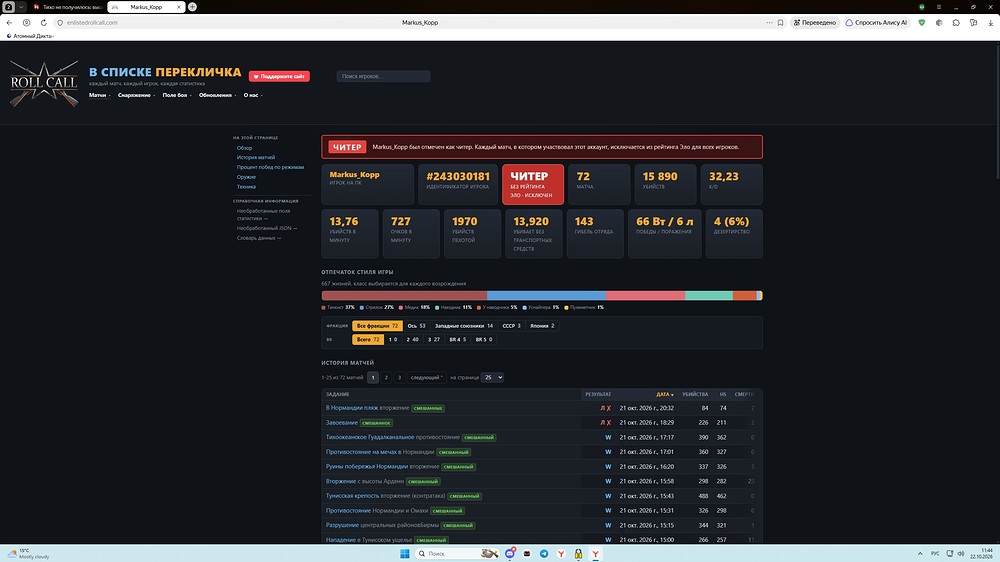Viewport: 1000px width, 562px height.
Task: Filter by Ось 53 faction
Action: [x=416, y=325]
